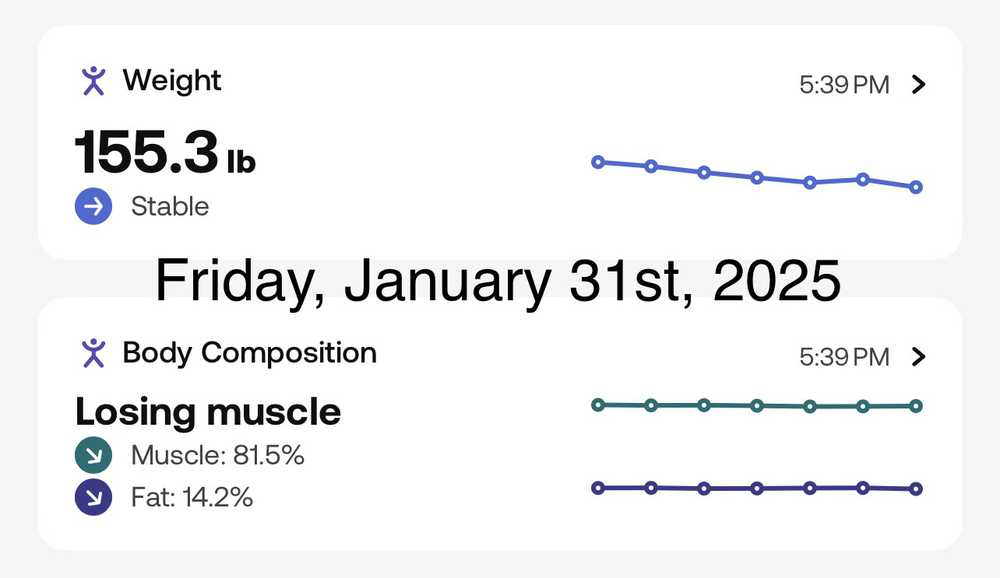Click the Body Composition 5:39 PM timestamp

click(x=844, y=357)
